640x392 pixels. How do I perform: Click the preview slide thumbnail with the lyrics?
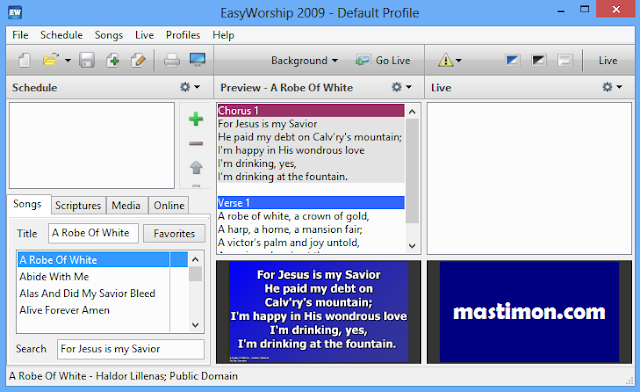pos(319,312)
